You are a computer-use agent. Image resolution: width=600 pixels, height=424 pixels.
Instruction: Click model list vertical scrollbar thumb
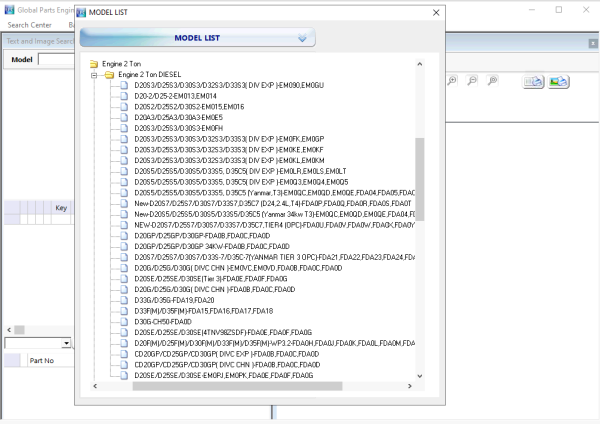pyautogui.click(x=420, y=179)
